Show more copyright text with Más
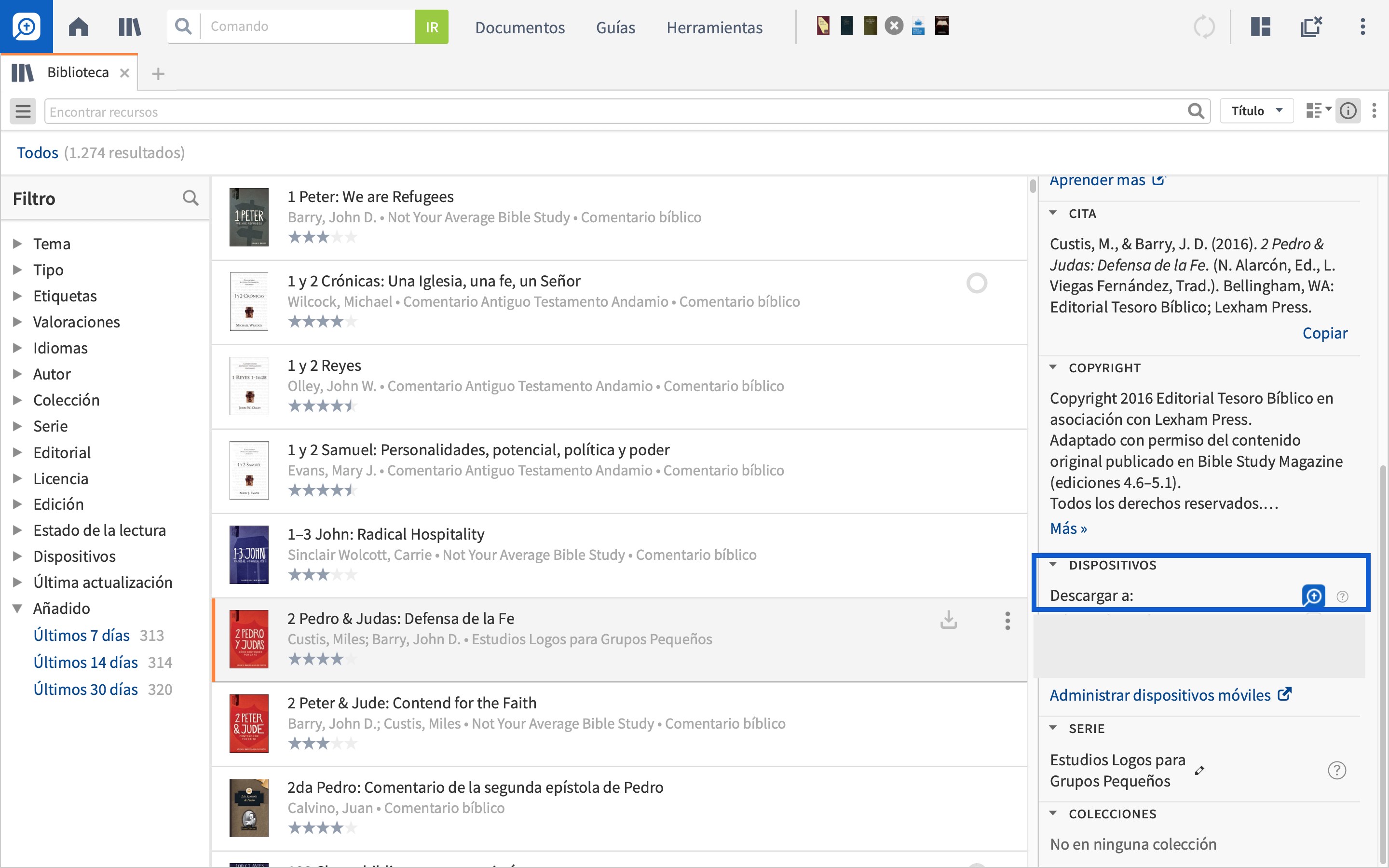Image resolution: width=1389 pixels, height=868 pixels. pos(1068,528)
